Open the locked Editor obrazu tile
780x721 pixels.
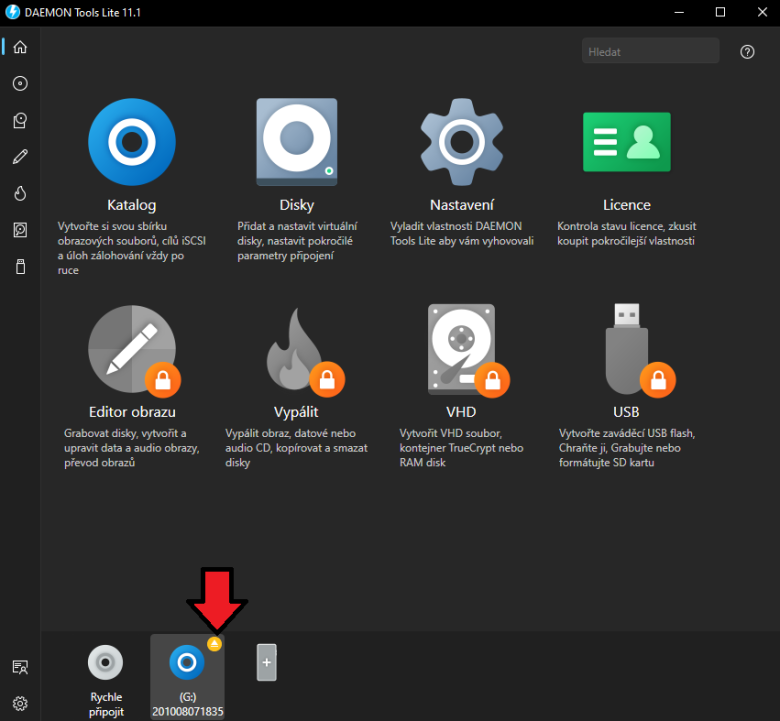[131, 350]
